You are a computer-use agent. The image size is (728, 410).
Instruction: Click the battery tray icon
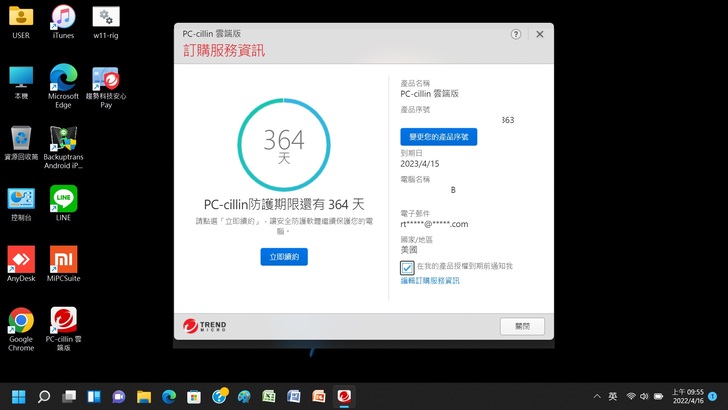[x=658, y=396]
